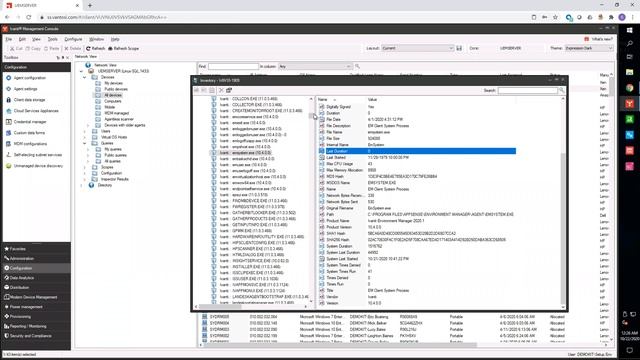Close the Toolbox panel

(67, 58)
